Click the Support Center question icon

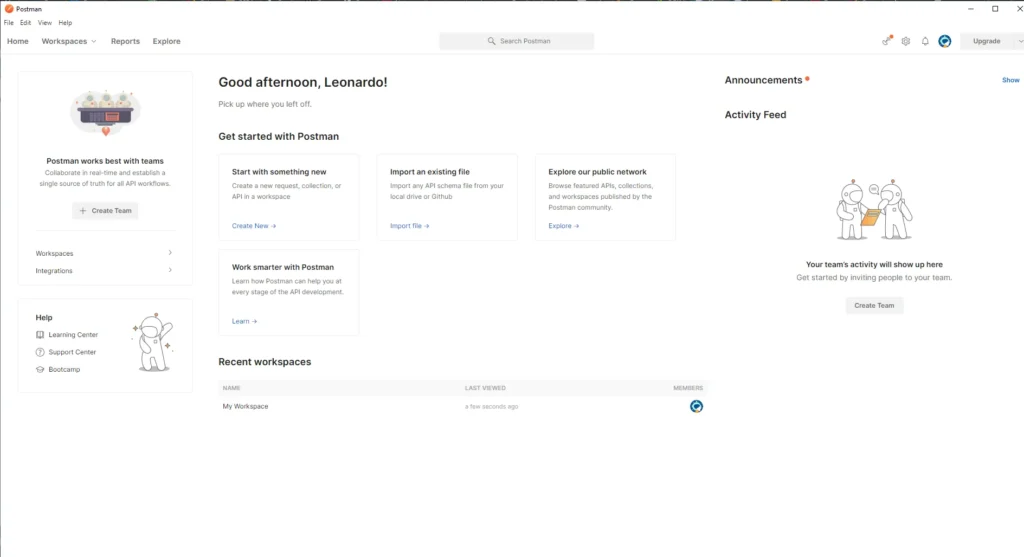40,352
